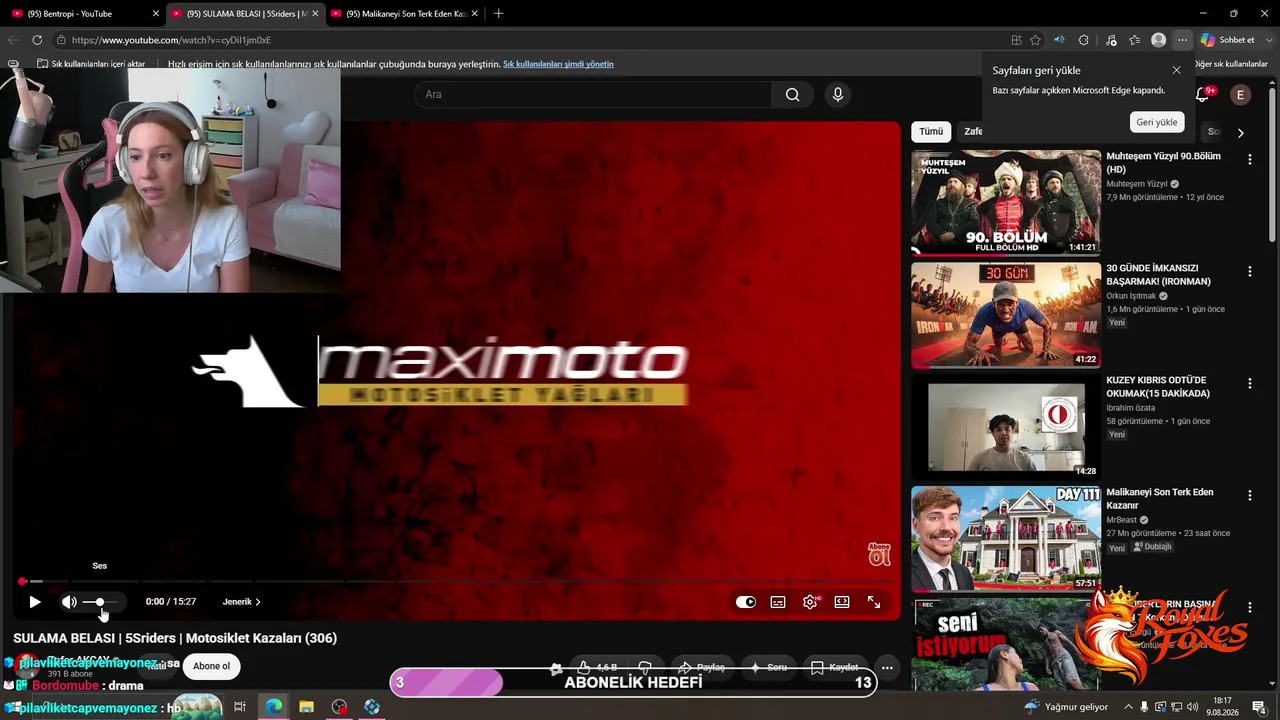
Task: Open options menu for Muhteşem Yüzyıl video
Action: tap(1249, 159)
